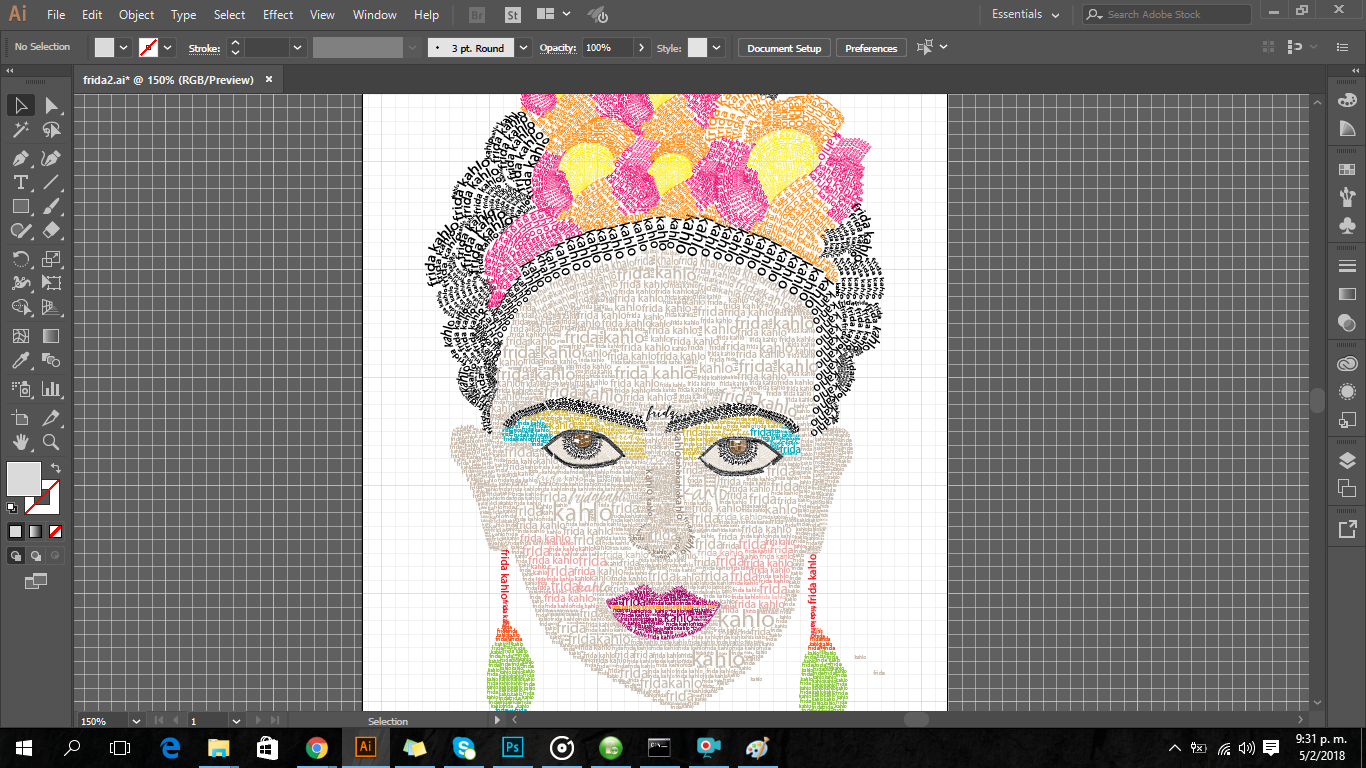The width and height of the screenshot is (1366, 768).
Task: Open the Symbols panel (club icon)
Action: (1347, 226)
